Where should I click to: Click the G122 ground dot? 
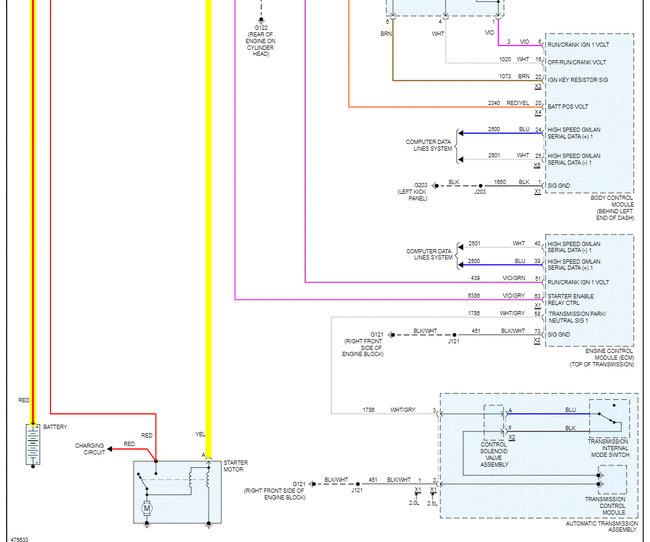coord(261,19)
